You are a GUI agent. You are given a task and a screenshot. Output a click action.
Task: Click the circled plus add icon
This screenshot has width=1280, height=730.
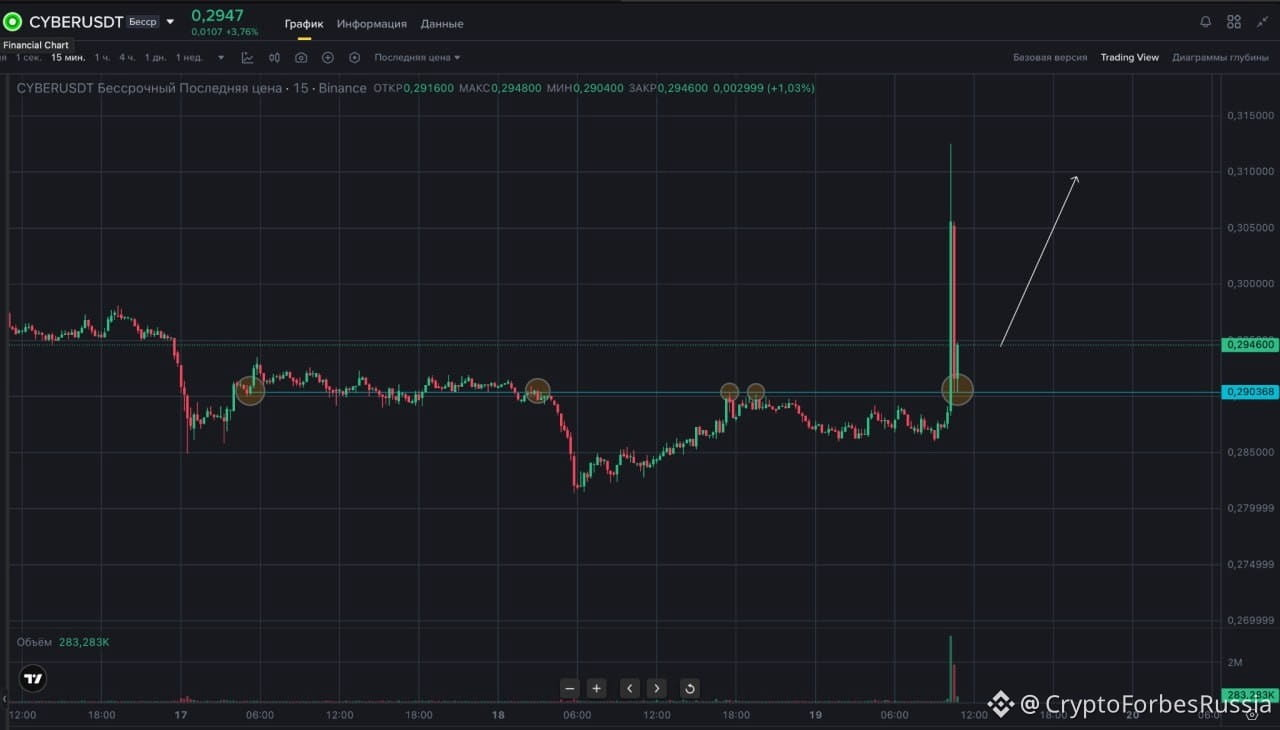(x=327, y=57)
